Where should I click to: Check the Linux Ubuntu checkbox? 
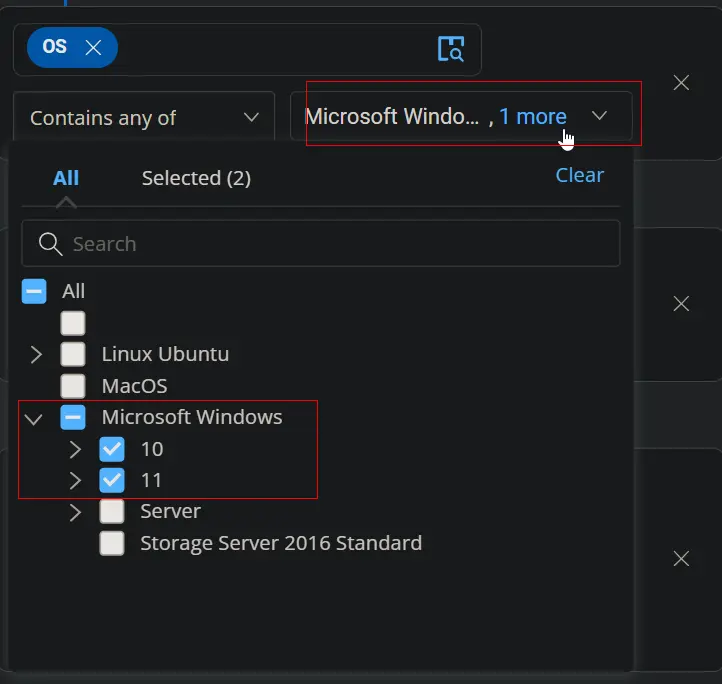[73, 354]
